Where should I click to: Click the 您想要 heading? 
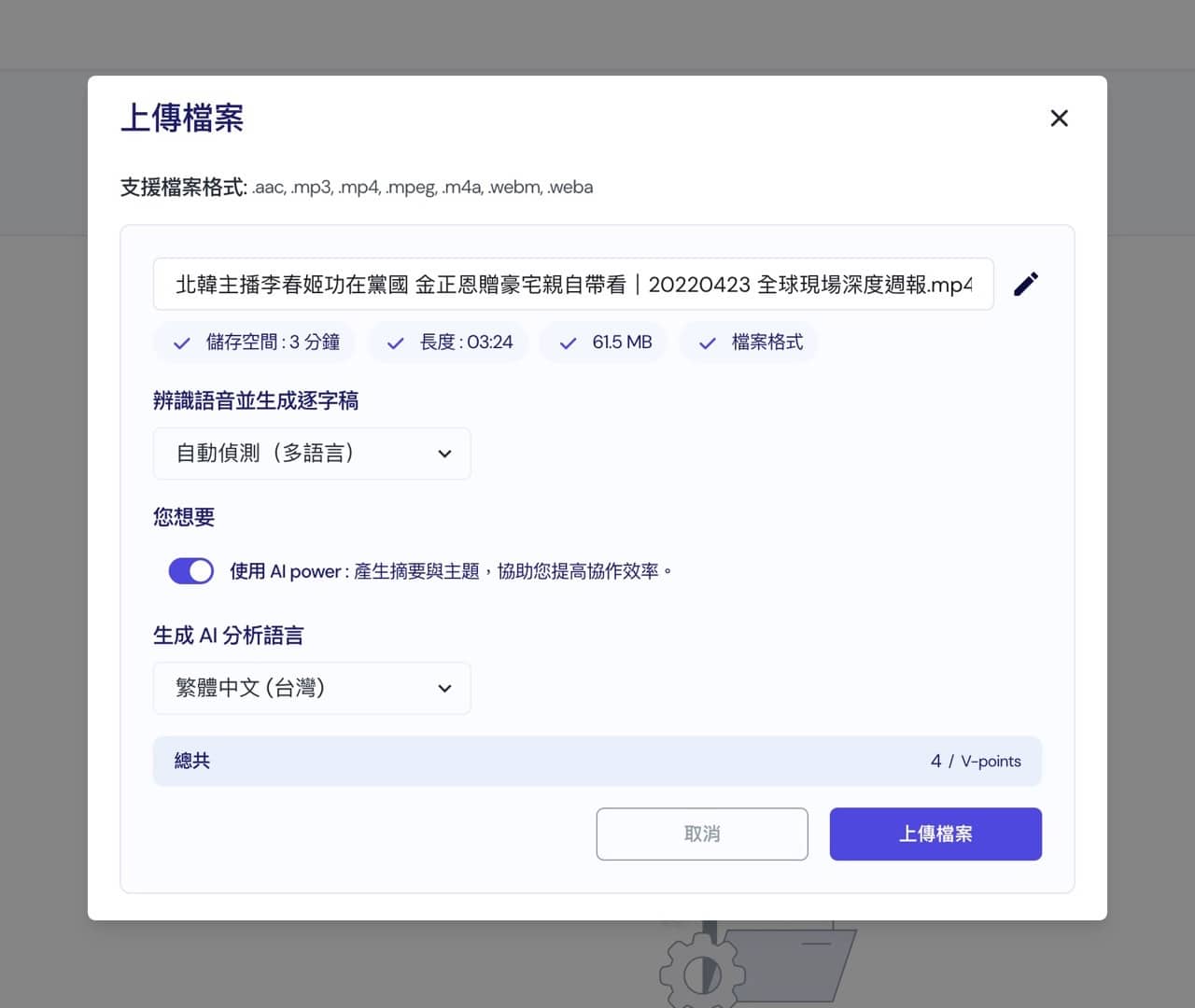coord(184,518)
